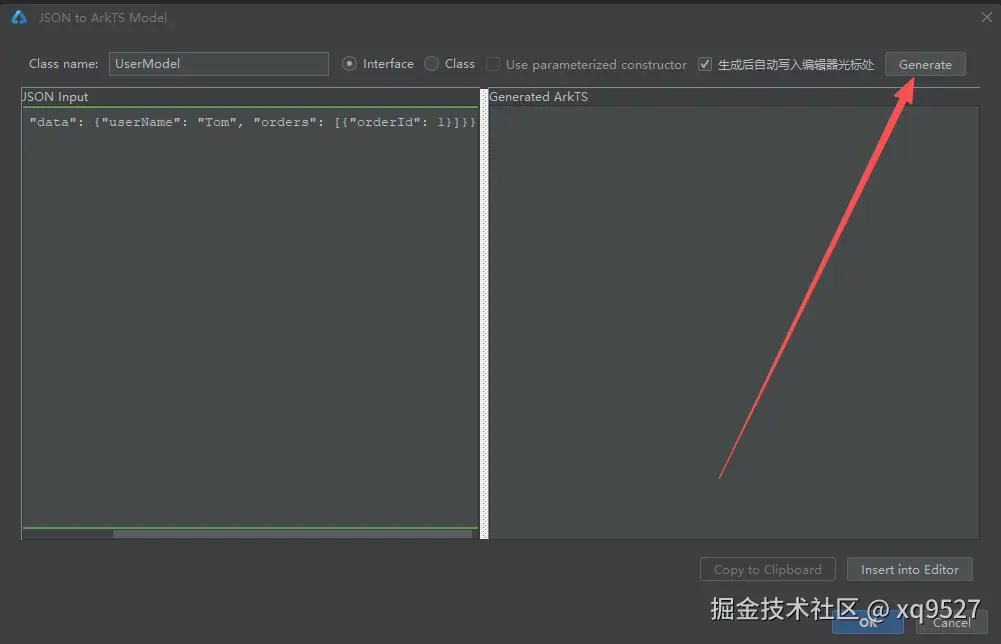The width and height of the screenshot is (1001, 644).
Task: Select the Interface radio option
Action: (349, 64)
